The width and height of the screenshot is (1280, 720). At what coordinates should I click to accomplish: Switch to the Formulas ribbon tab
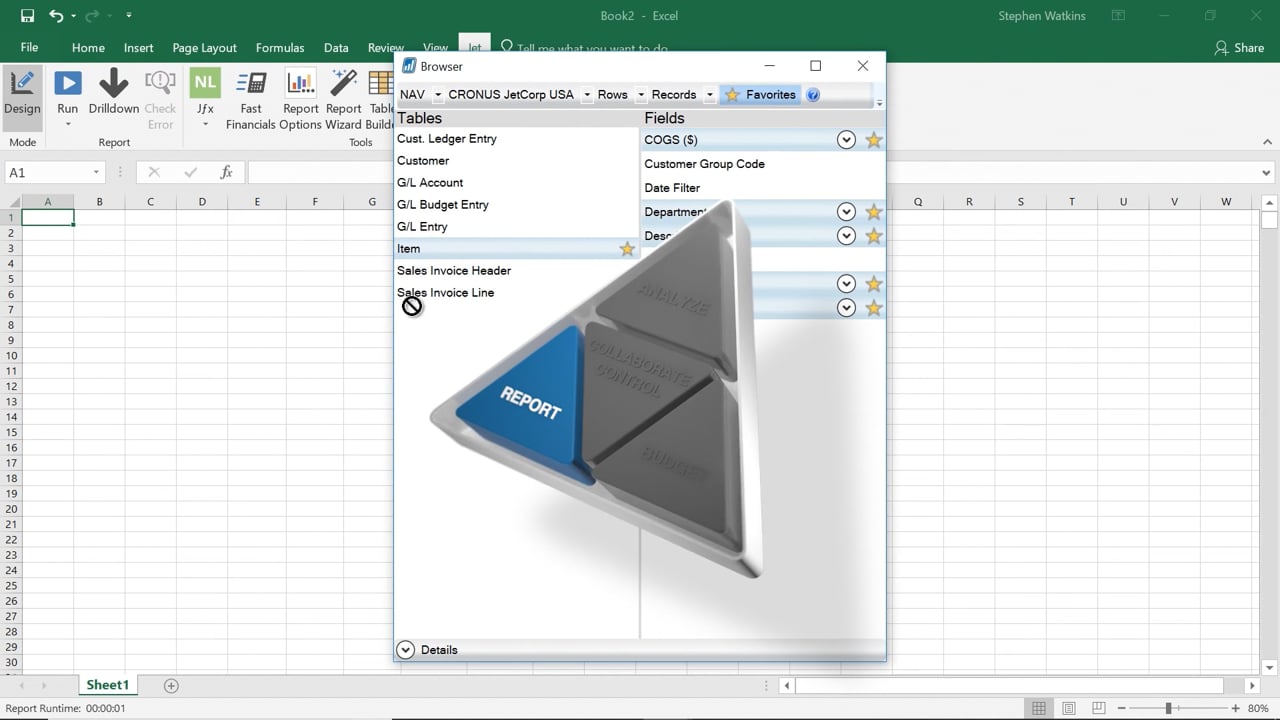tap(280, 47)
